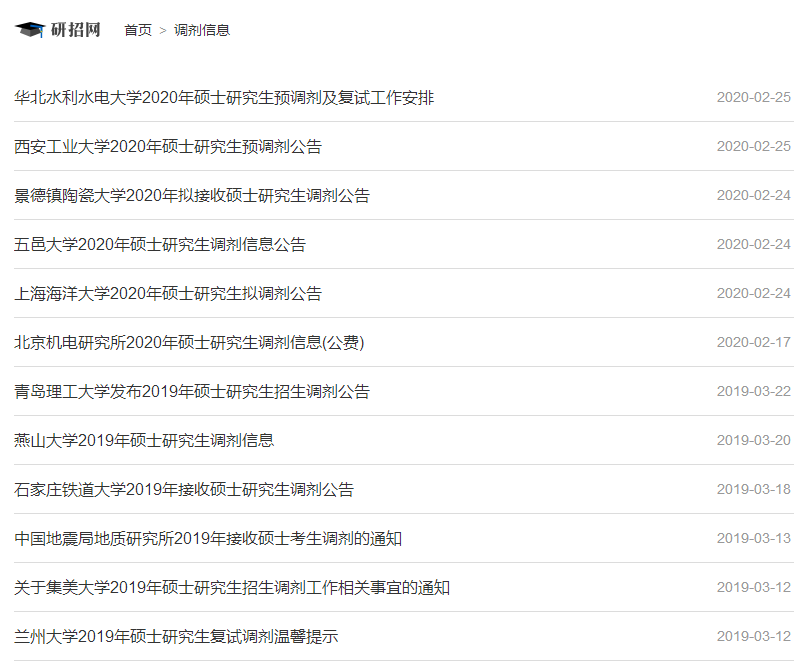Screen dimensions: 805x670
Task: Open 上海海洋大学2020年硕士研究生拟调剂公告
Action: [x=168, y=294]
